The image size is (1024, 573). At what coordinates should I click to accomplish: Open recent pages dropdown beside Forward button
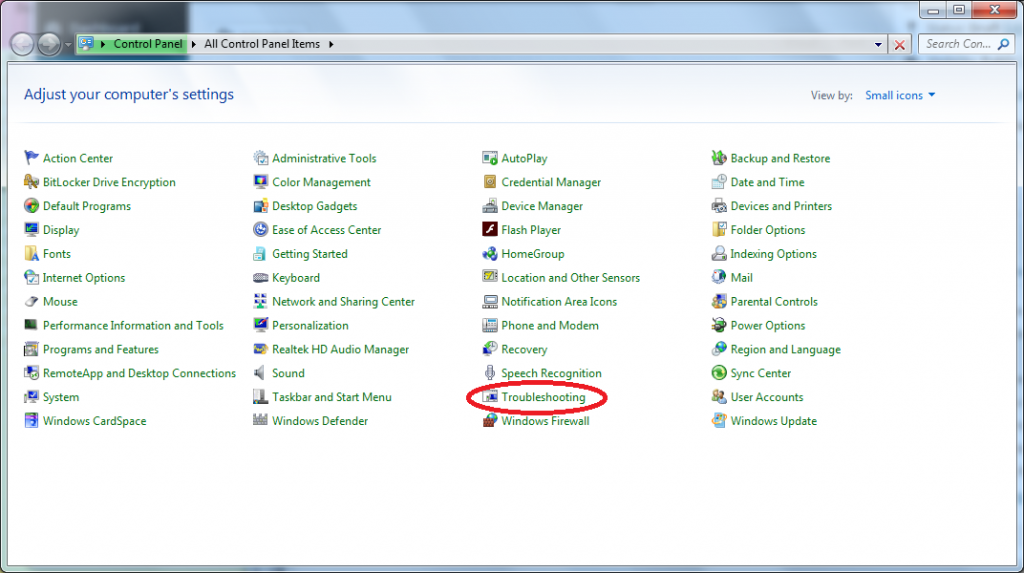pos(68,45)
